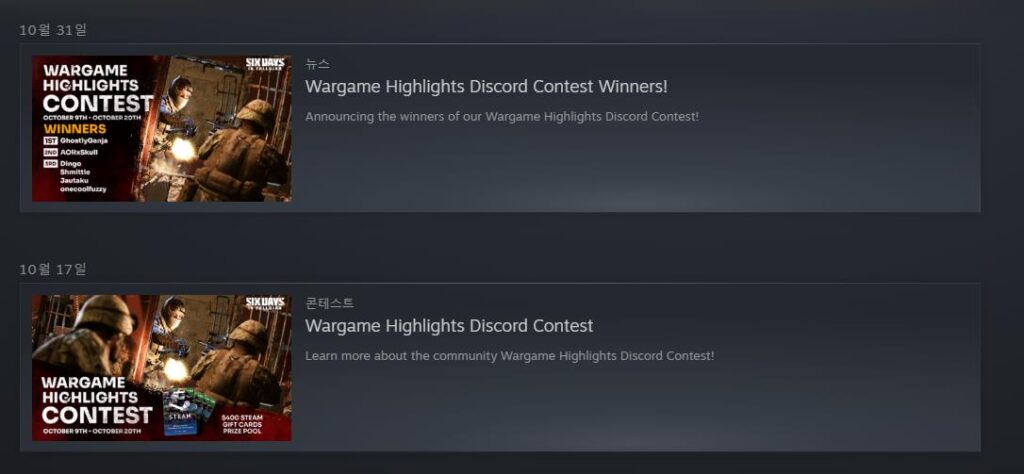This screenshot has width=1024, height=474.
Task: Open the 'Wargame Highlights Discord Contest' title
Action: pyautogui.click(x=449, y=326)
